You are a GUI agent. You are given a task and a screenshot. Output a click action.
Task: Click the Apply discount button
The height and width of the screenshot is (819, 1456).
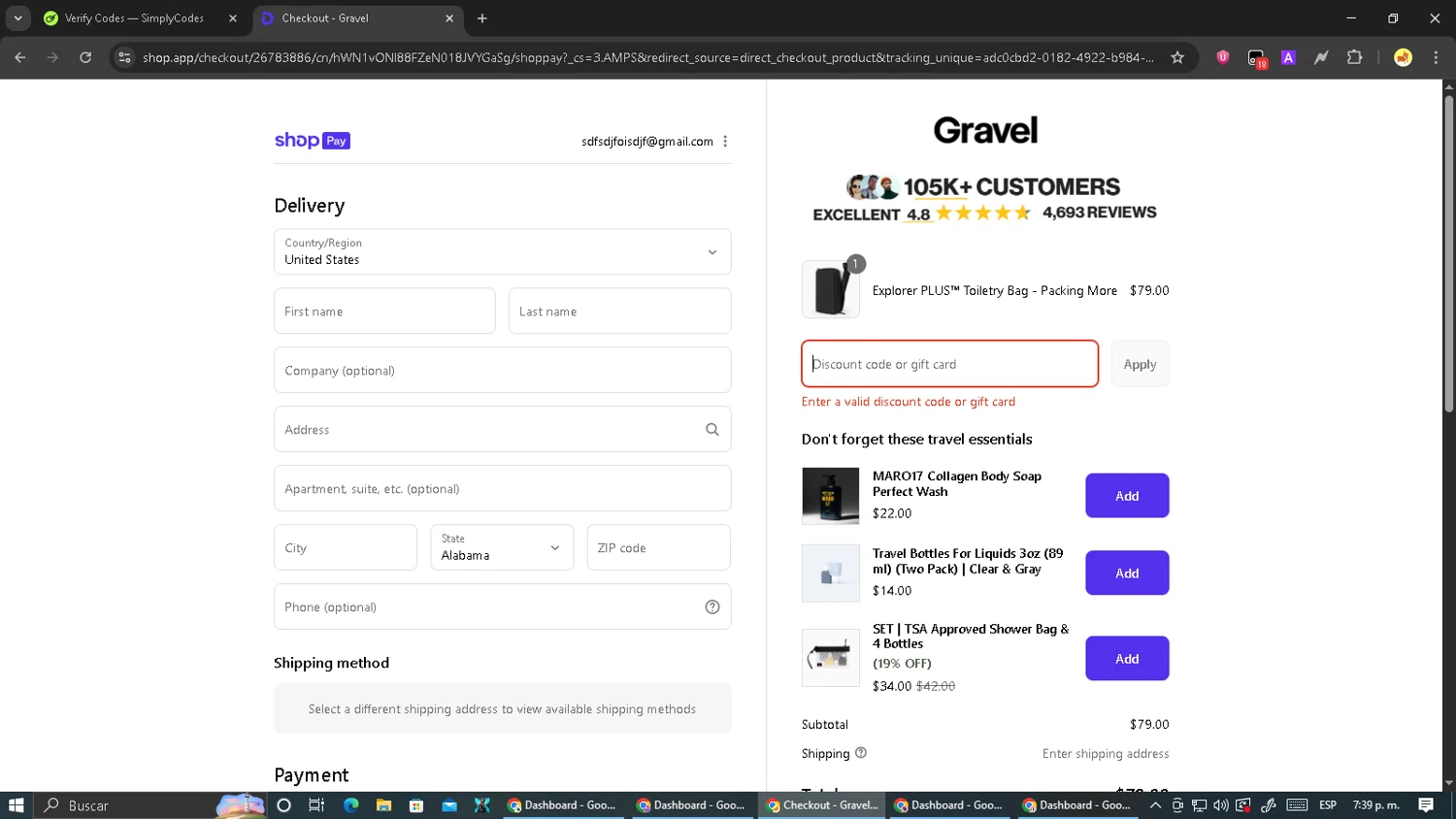click(x=1140, y=365)
